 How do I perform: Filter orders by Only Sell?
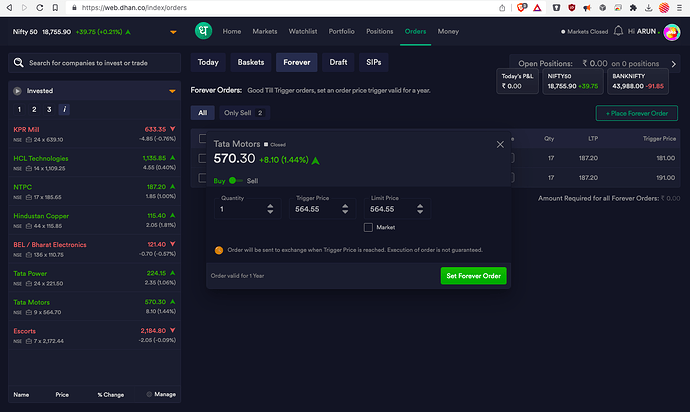(244, 113)
